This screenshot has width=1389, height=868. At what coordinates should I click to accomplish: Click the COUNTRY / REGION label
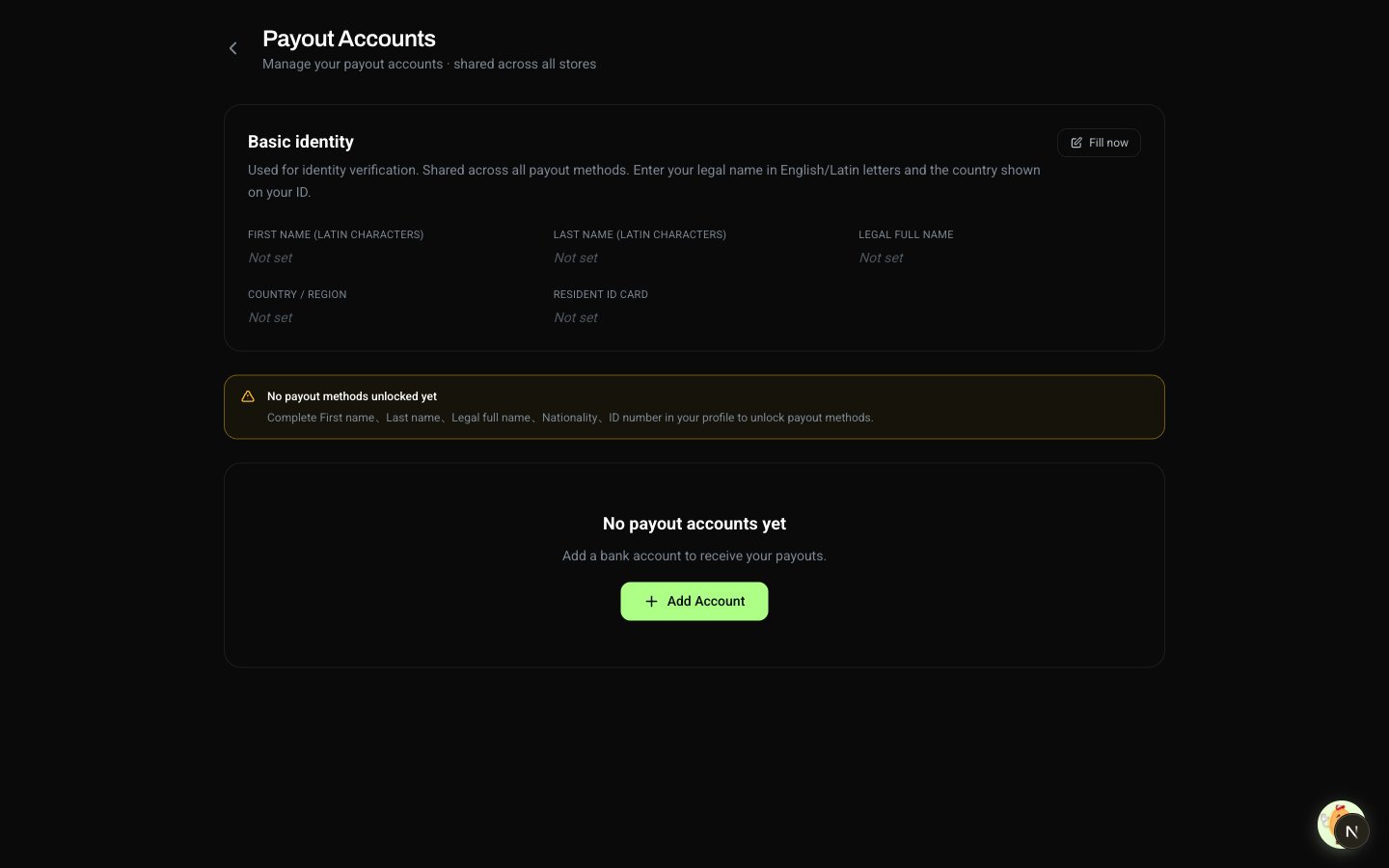coord(297,294)
